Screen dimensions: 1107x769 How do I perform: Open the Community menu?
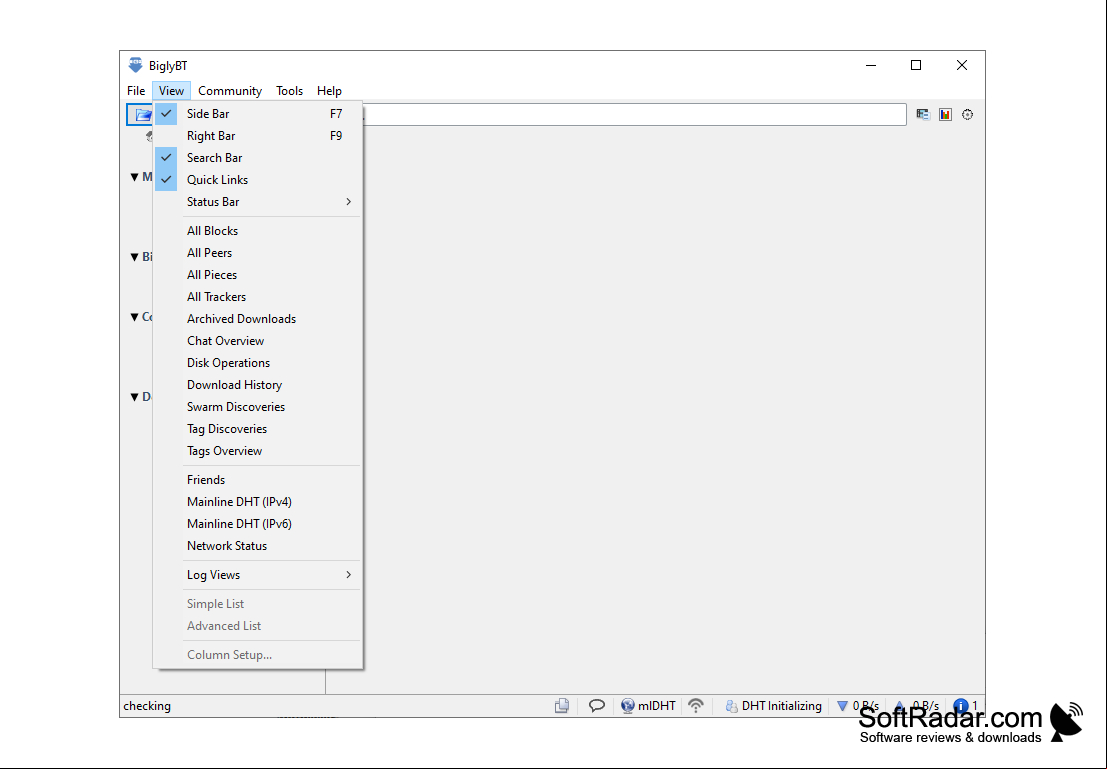tap(230, 90)
